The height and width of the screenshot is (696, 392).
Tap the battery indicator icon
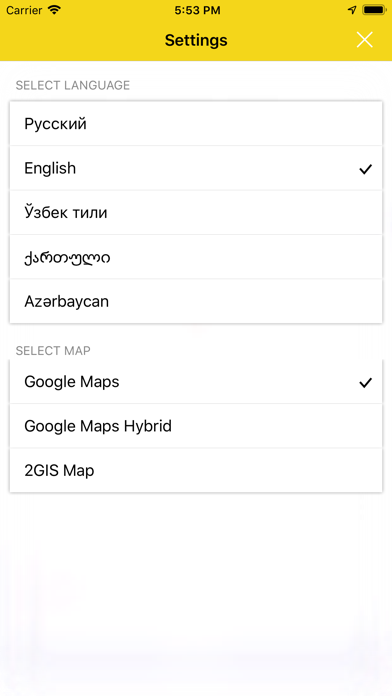point(374,10)
